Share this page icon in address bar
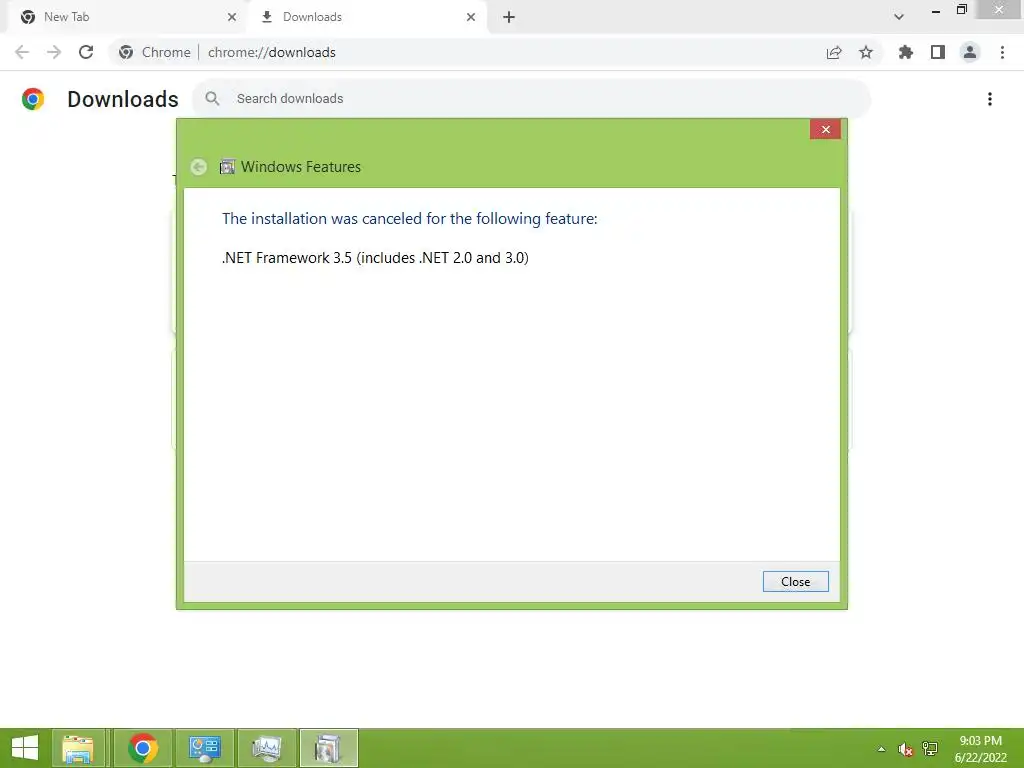 tap(834, 52)
